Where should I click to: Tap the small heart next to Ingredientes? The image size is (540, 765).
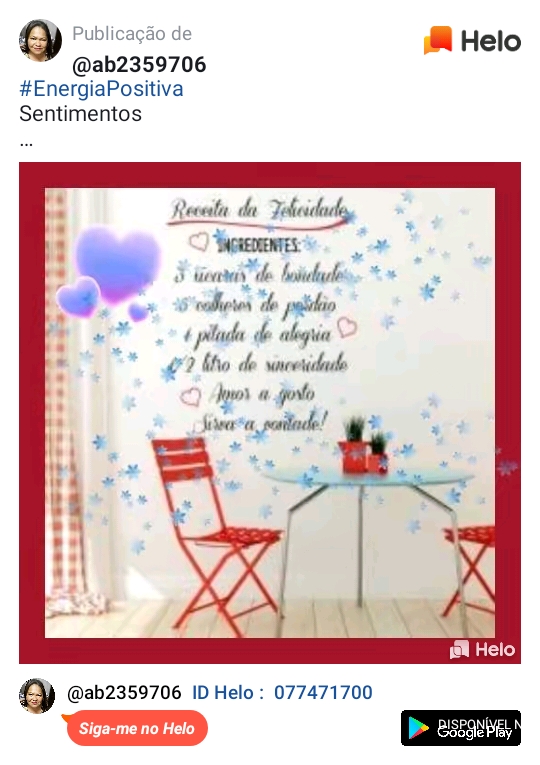199,241
